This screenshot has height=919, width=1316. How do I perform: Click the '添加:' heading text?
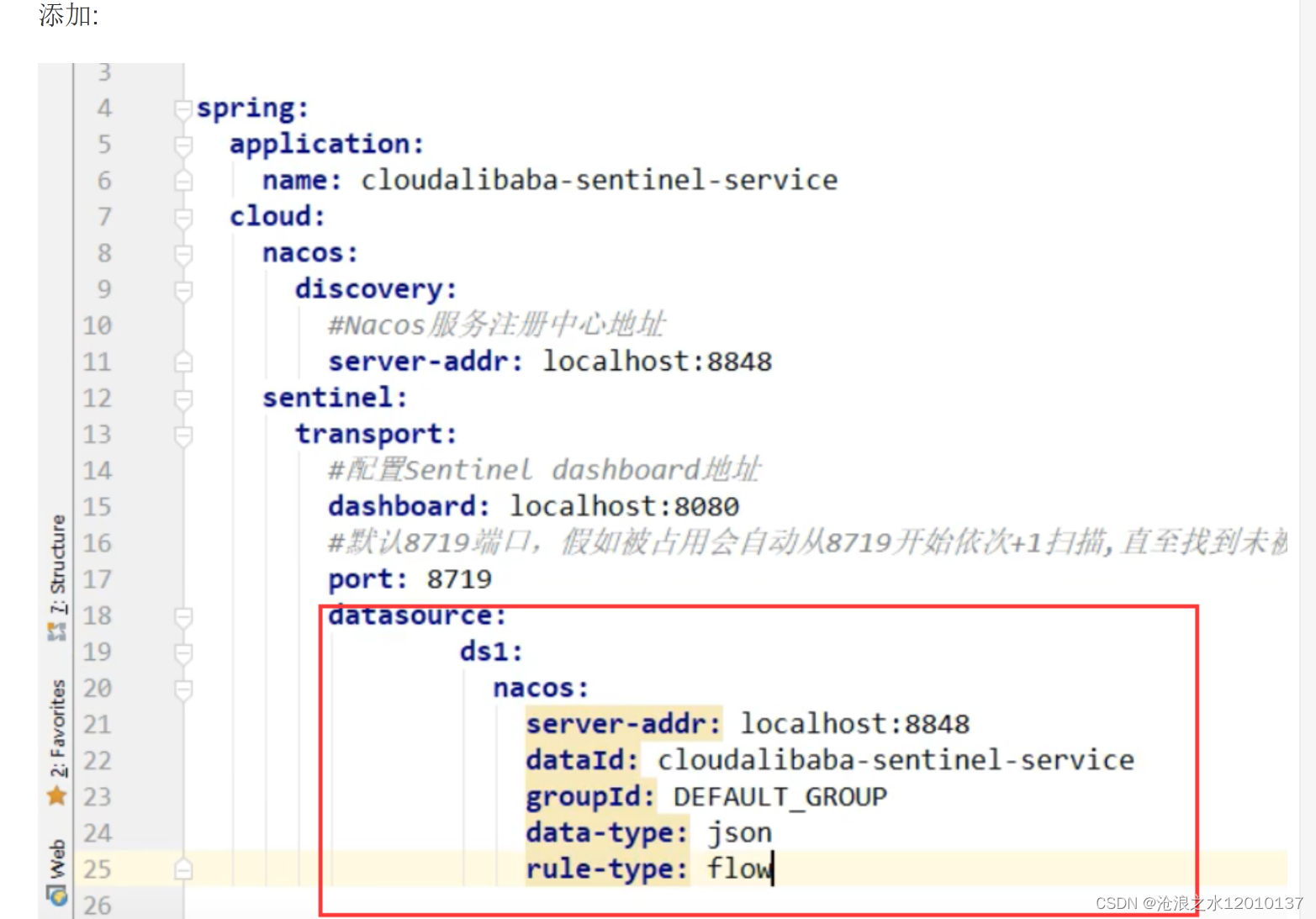pos(69,15)
